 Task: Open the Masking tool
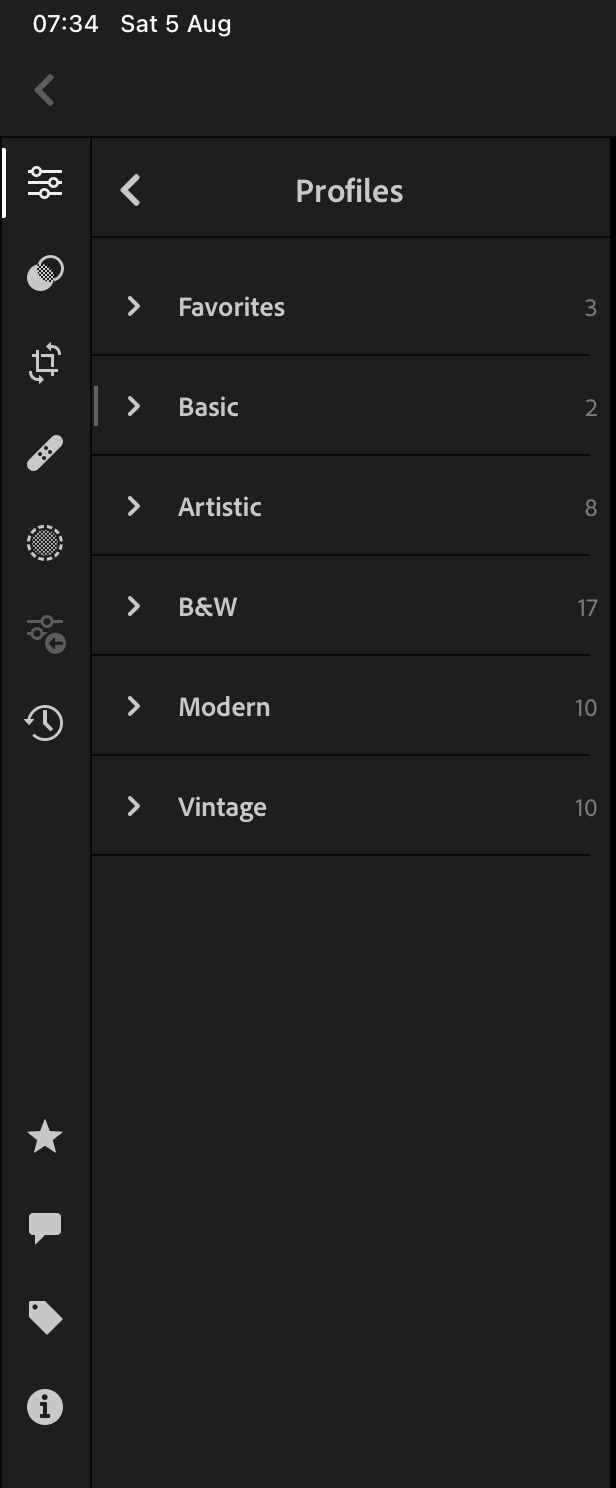[x=44, y=544]
